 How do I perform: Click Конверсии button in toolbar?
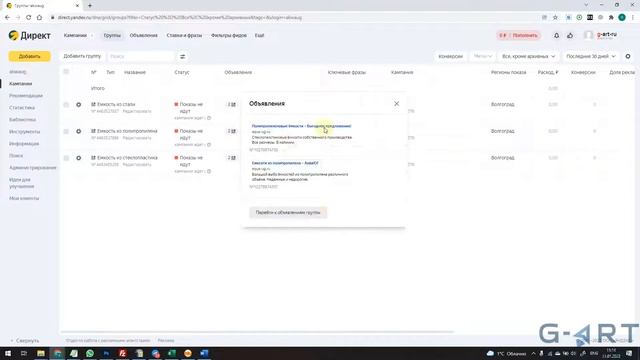[x=451, y=56]
